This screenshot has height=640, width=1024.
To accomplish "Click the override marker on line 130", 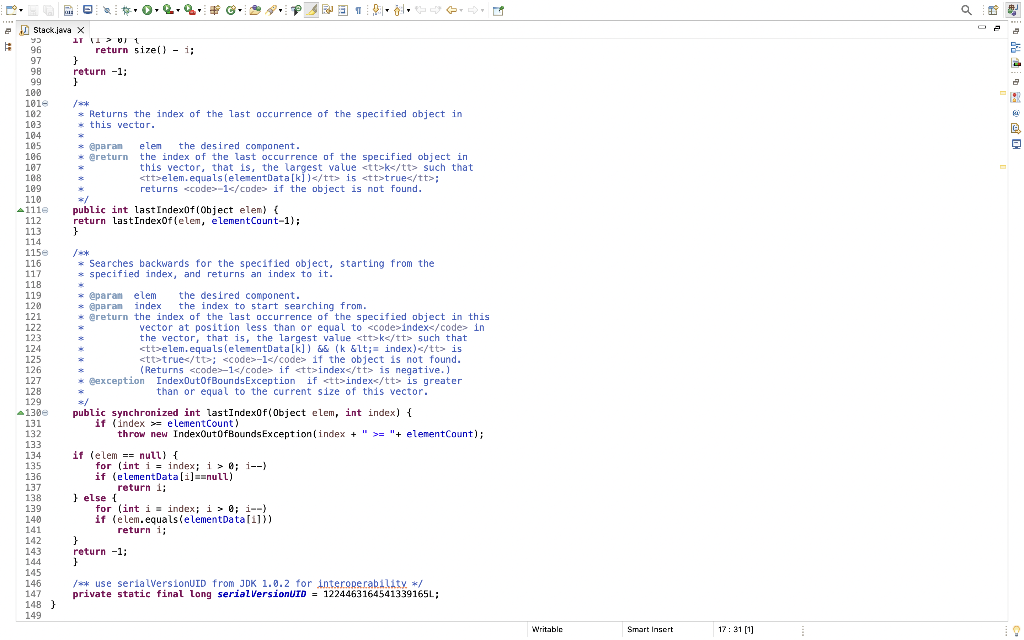I will click(20, 413).
